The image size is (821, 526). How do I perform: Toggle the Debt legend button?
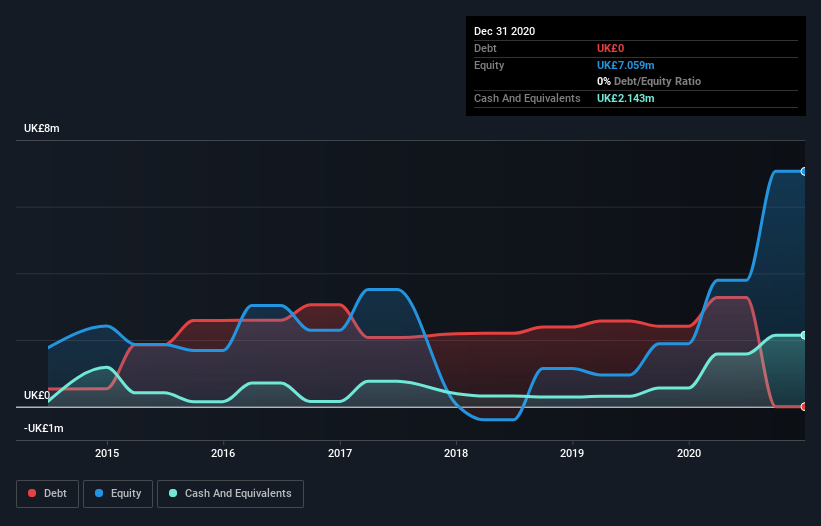point(48,494)
